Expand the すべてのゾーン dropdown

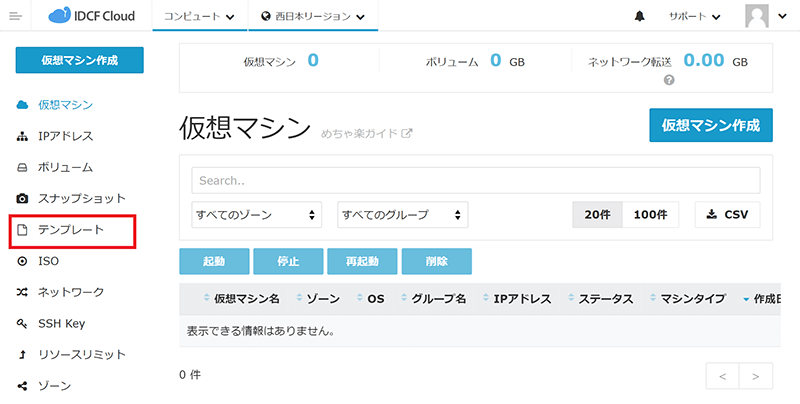pos(257,214)
